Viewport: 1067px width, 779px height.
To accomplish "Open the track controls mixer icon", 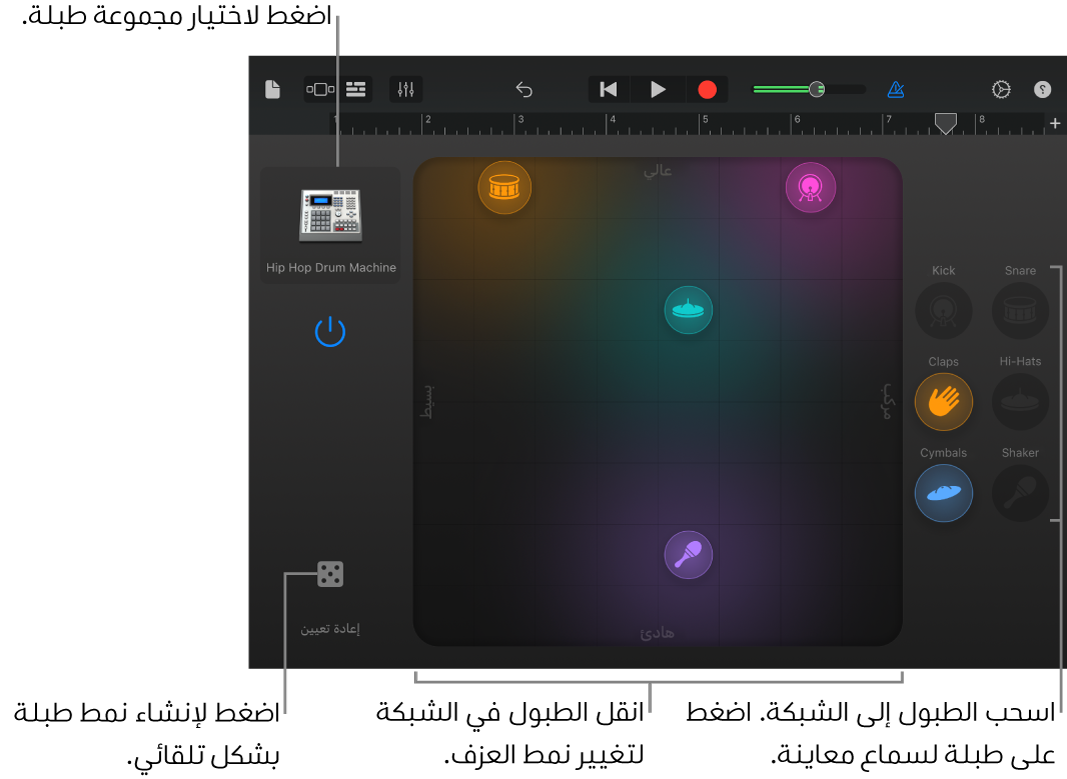I will click(406, 89).
